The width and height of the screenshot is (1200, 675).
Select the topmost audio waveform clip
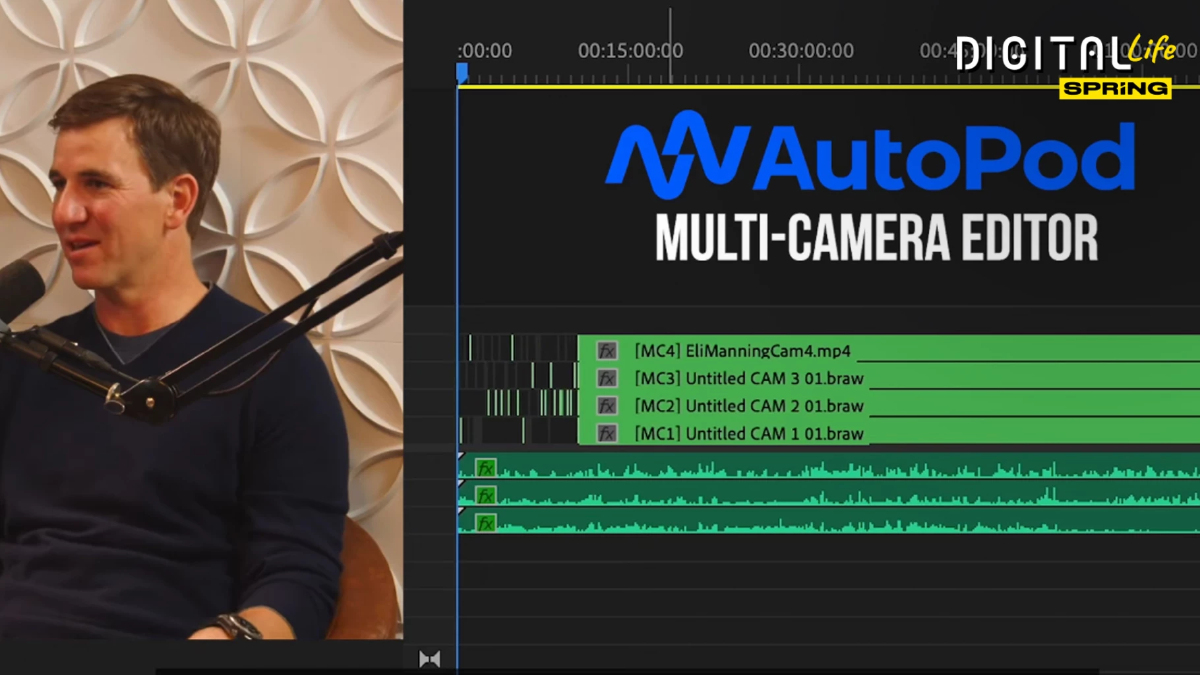coord(800,467)
